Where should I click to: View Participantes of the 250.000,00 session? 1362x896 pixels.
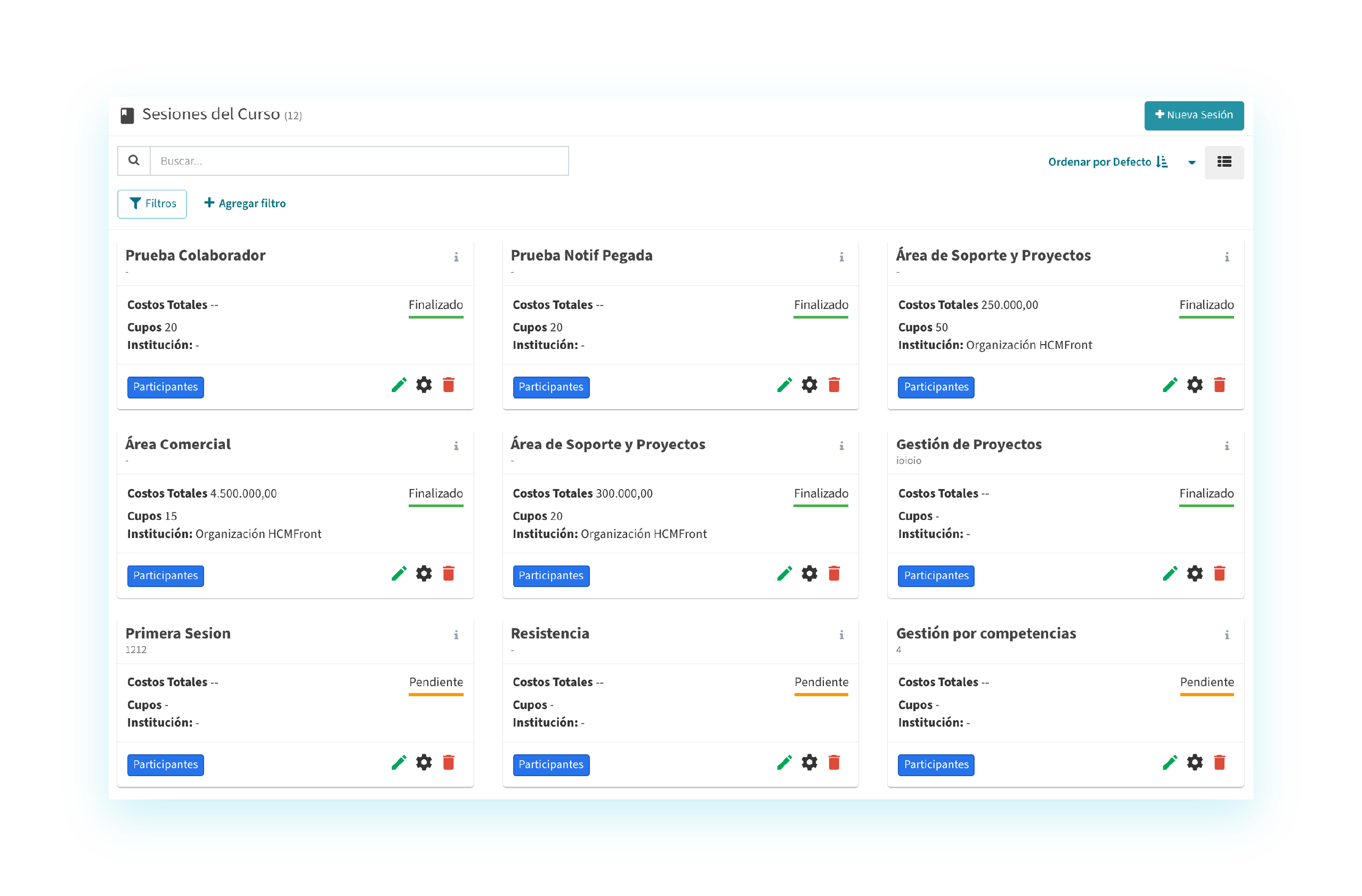936,387
